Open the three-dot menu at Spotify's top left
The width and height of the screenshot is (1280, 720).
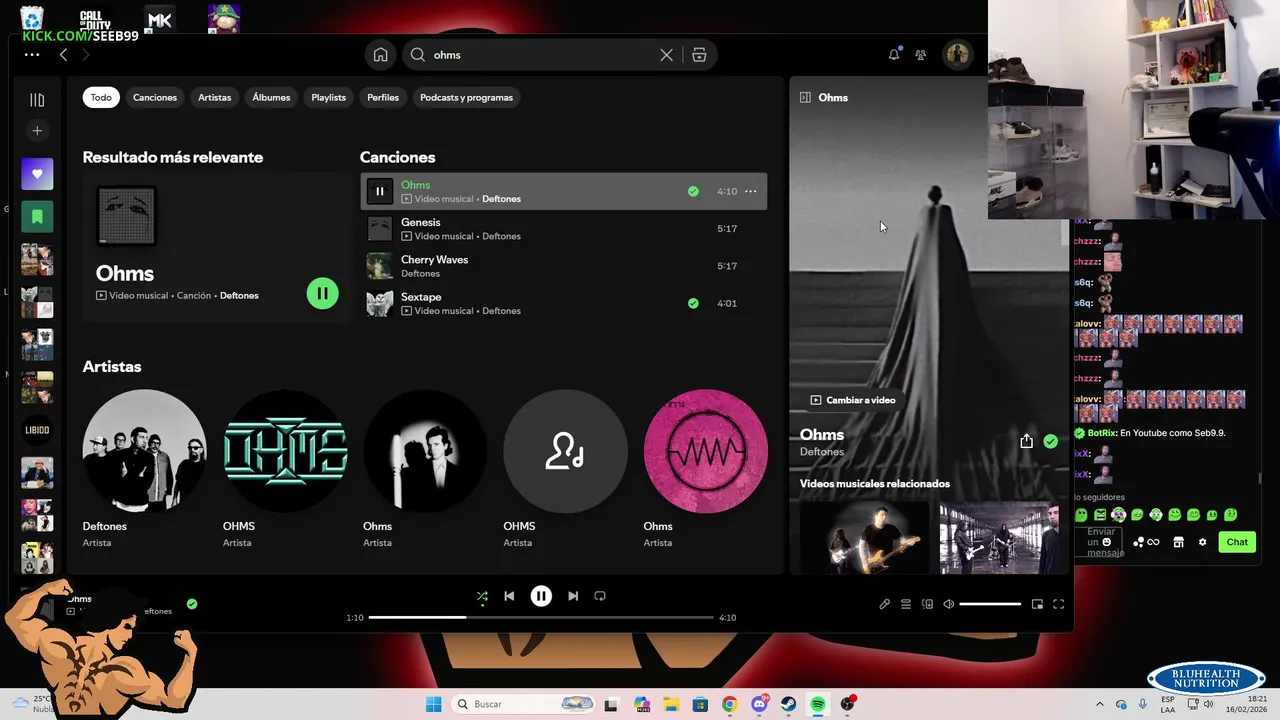(32, 55)
